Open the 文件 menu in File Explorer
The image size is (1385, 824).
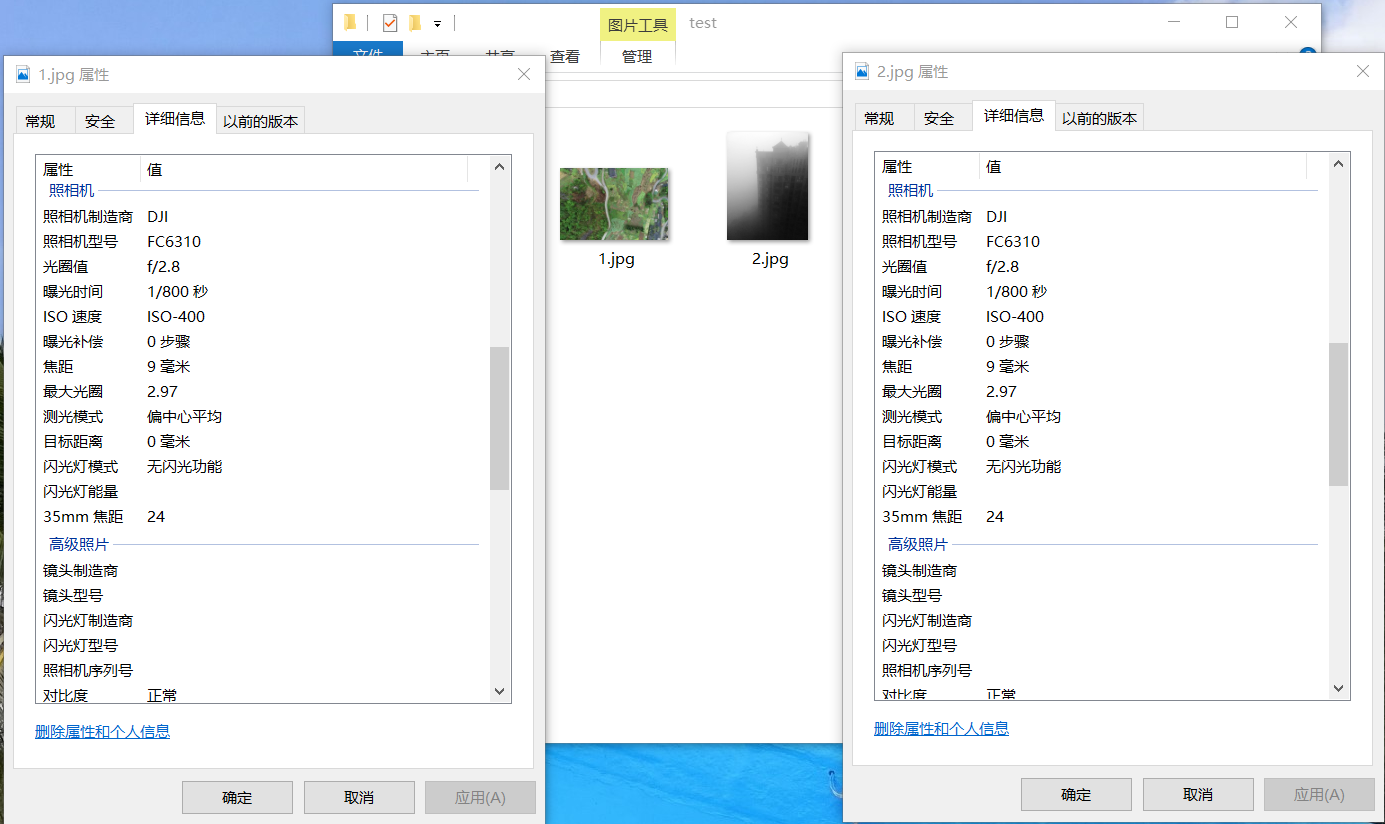[x=367, y=53]
